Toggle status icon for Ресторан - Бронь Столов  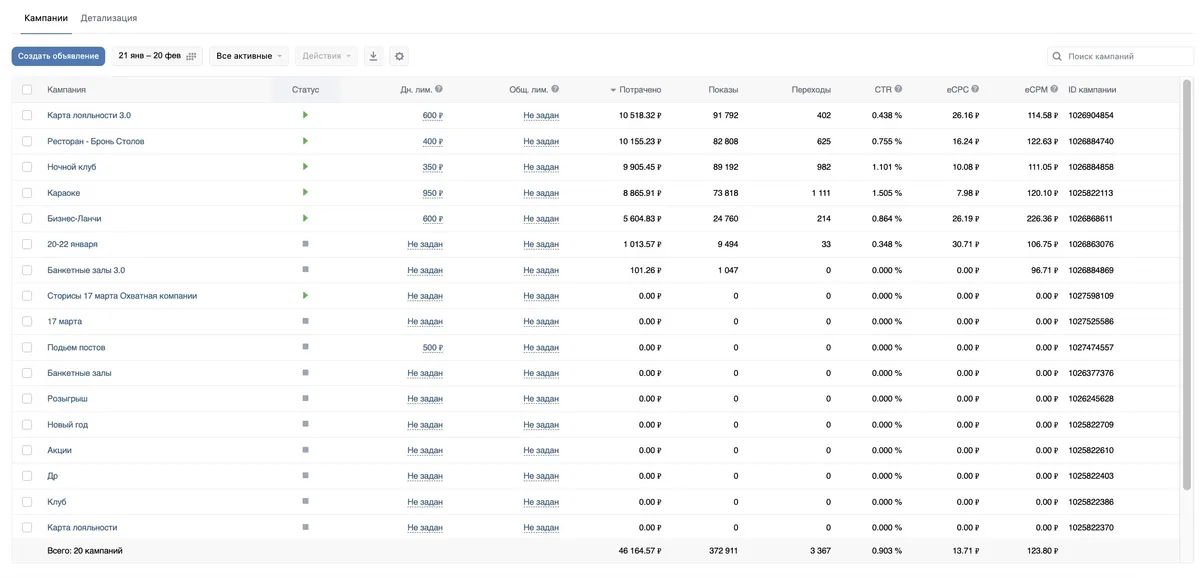(x=305, y=141)
